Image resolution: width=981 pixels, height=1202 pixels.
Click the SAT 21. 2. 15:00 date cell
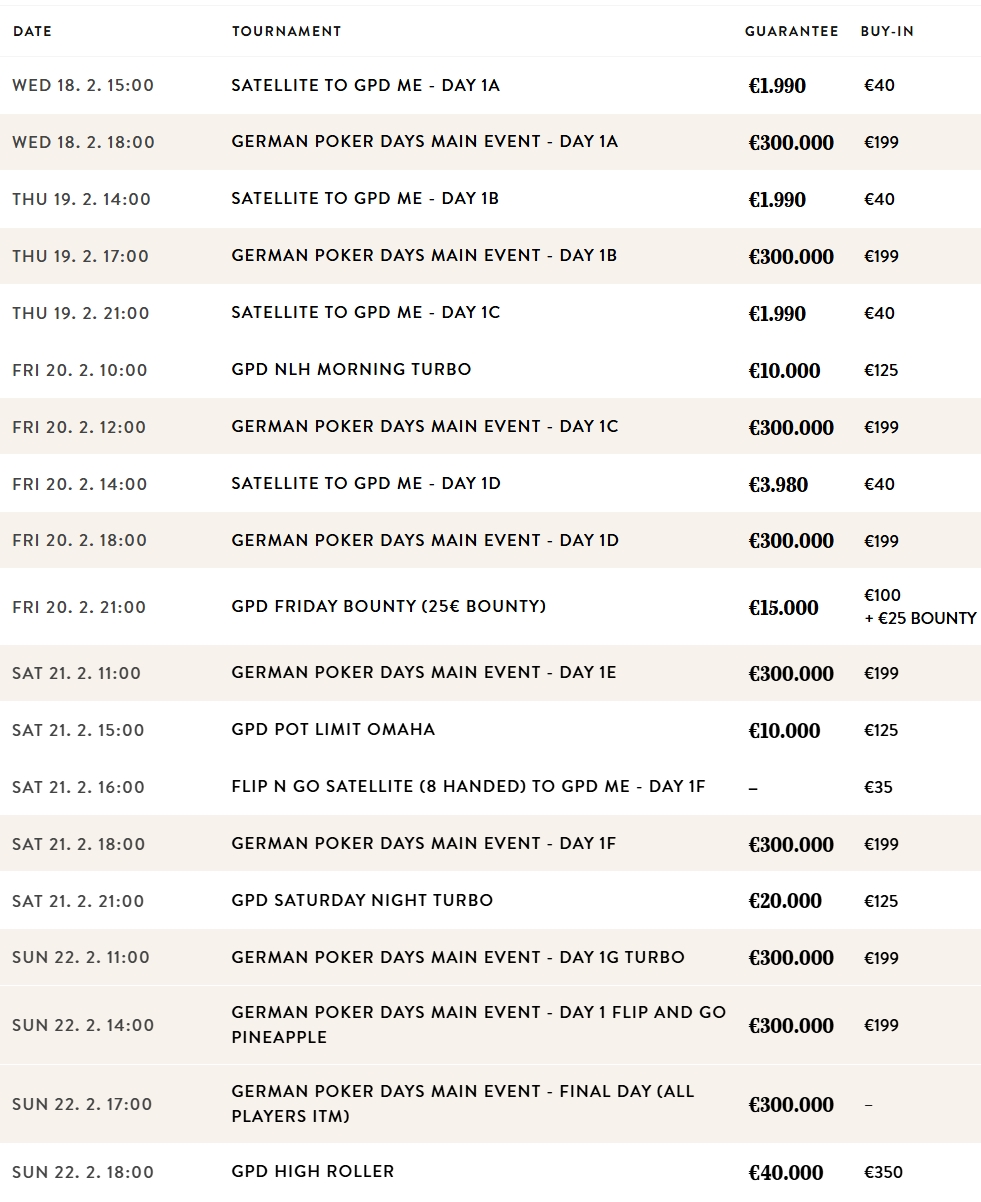click(78, 730)
